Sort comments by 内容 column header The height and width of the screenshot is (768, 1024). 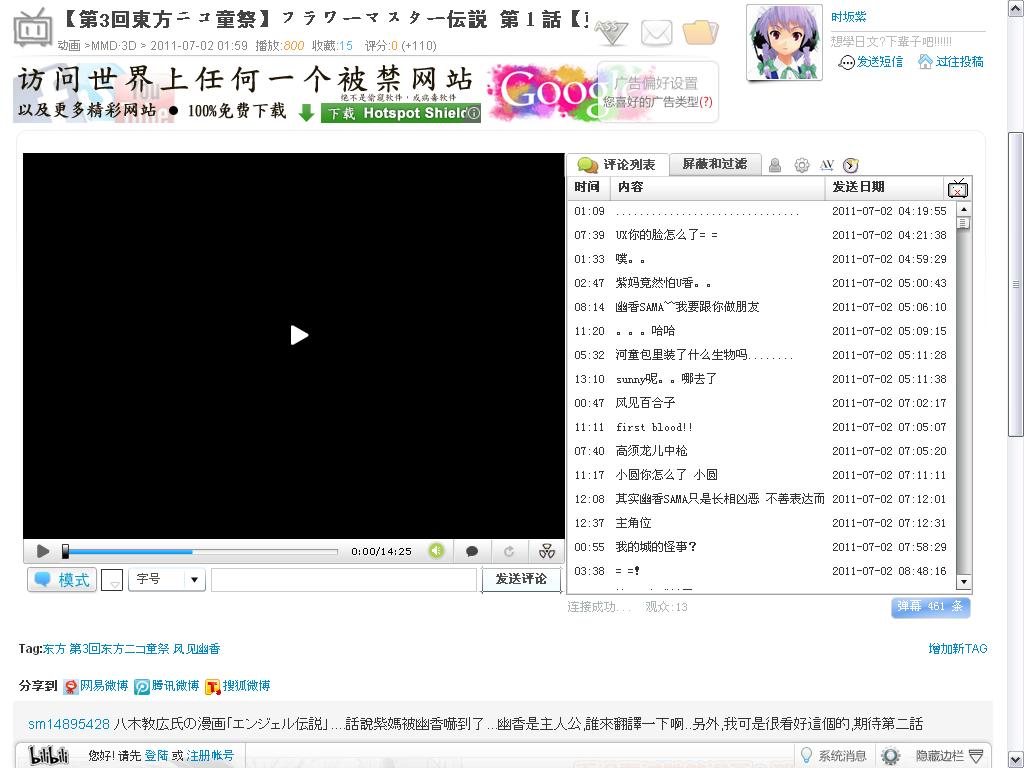pos(718,187)
